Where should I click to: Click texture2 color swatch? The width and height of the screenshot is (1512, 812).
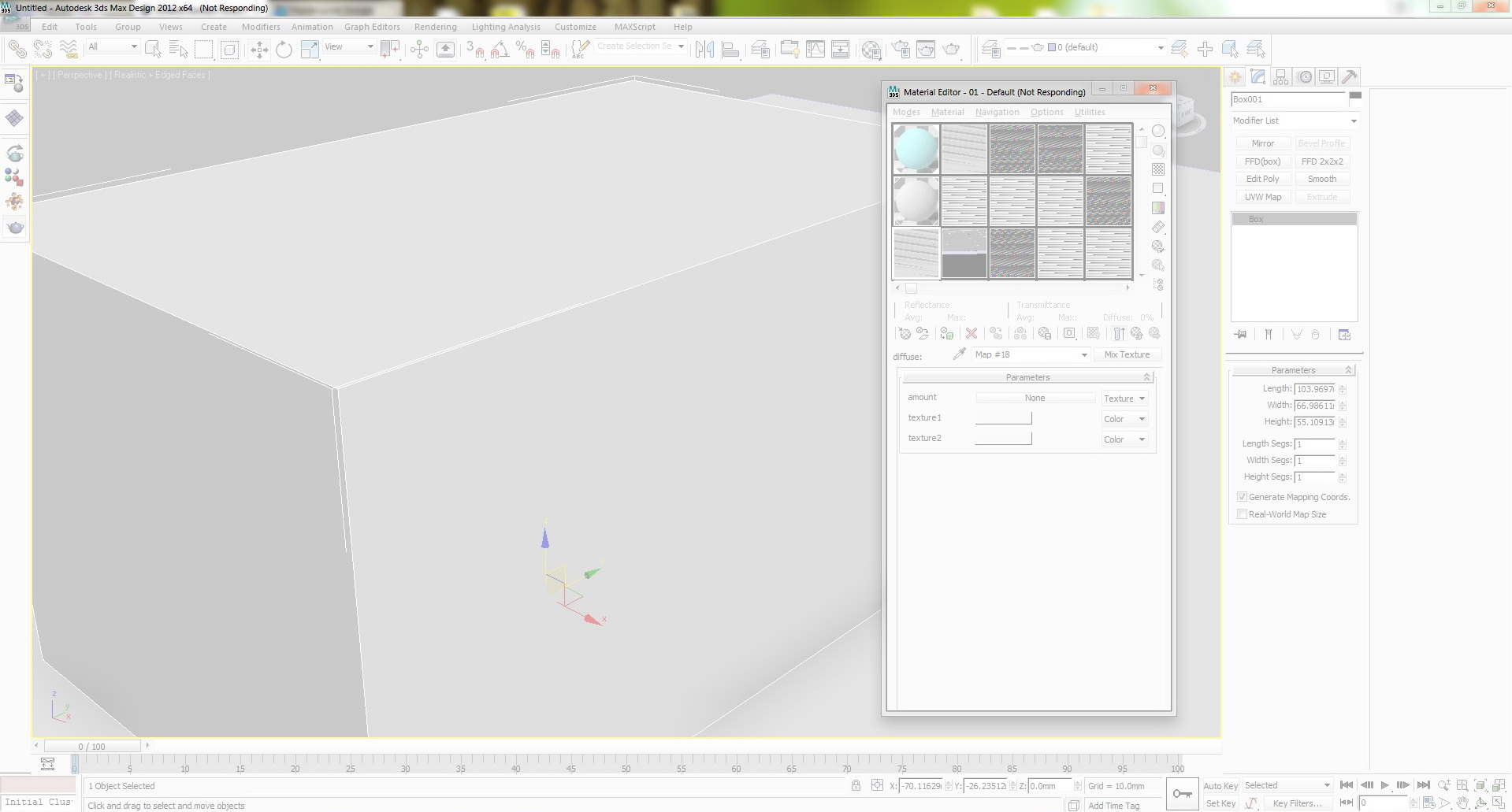click(x=1003, y=439)
